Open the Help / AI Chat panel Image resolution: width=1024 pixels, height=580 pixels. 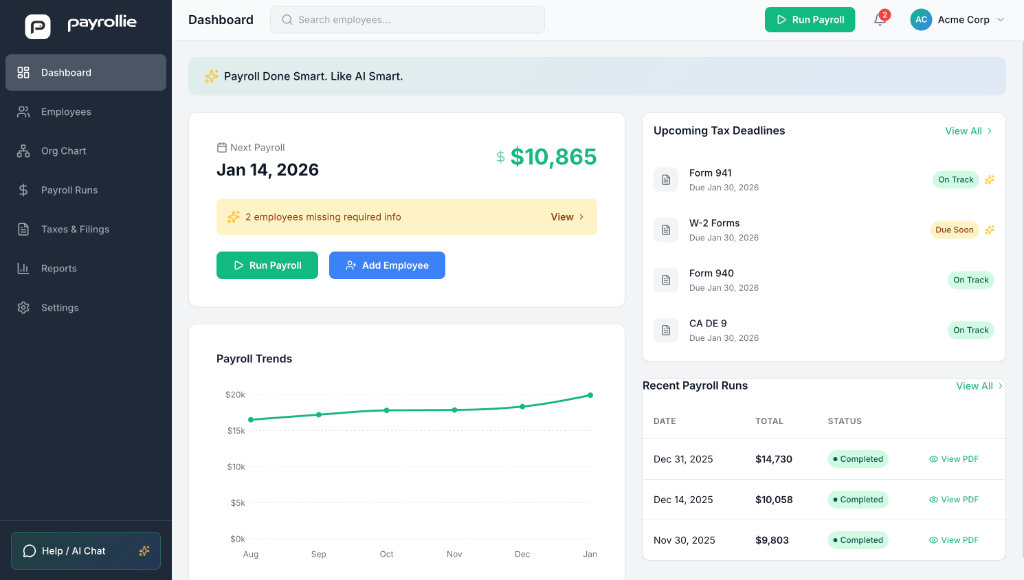tap(85, 551)
